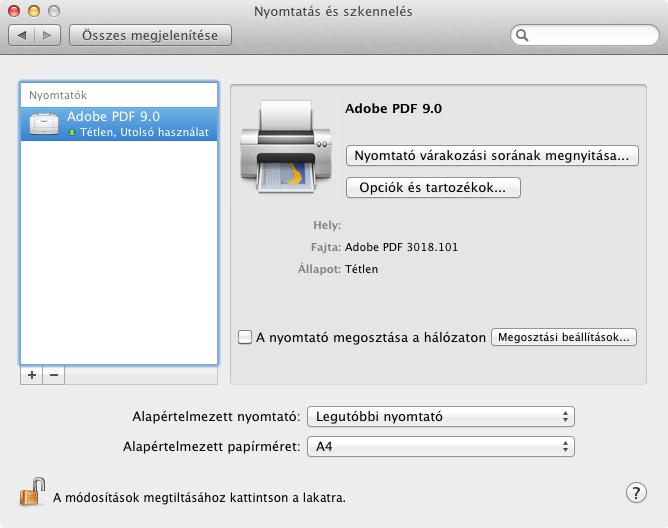668x528 pixels.
Task: Focus the search field in the toolbar
Action: [x=585, y=35]
